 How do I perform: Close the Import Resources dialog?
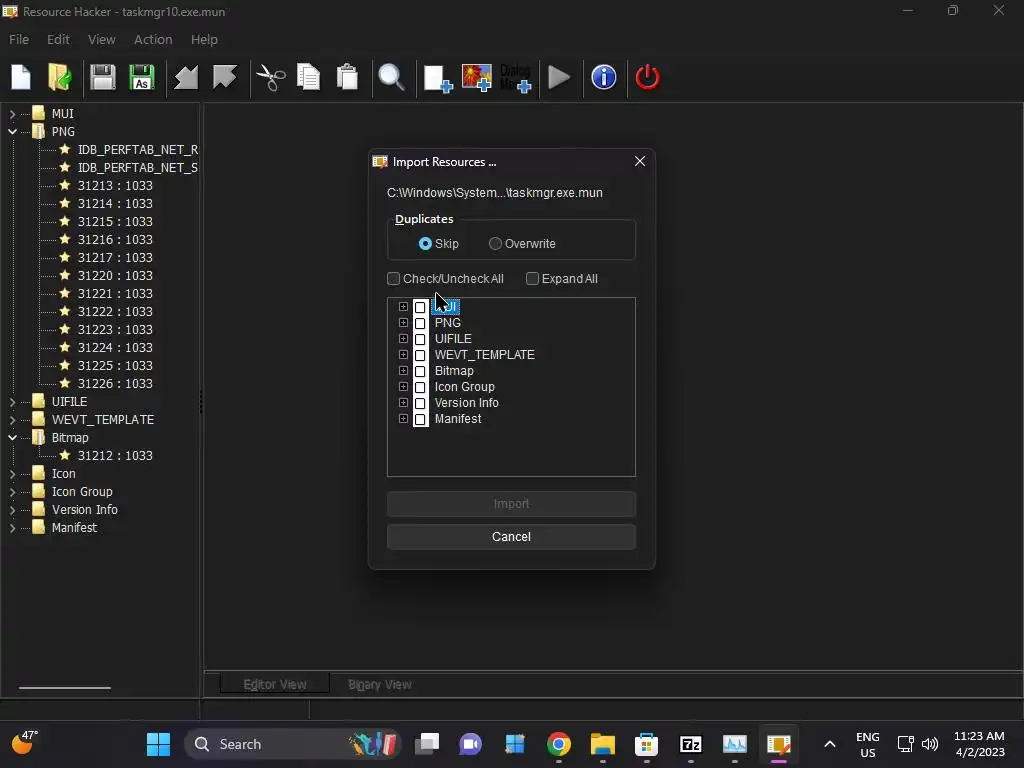coord(640,161)
